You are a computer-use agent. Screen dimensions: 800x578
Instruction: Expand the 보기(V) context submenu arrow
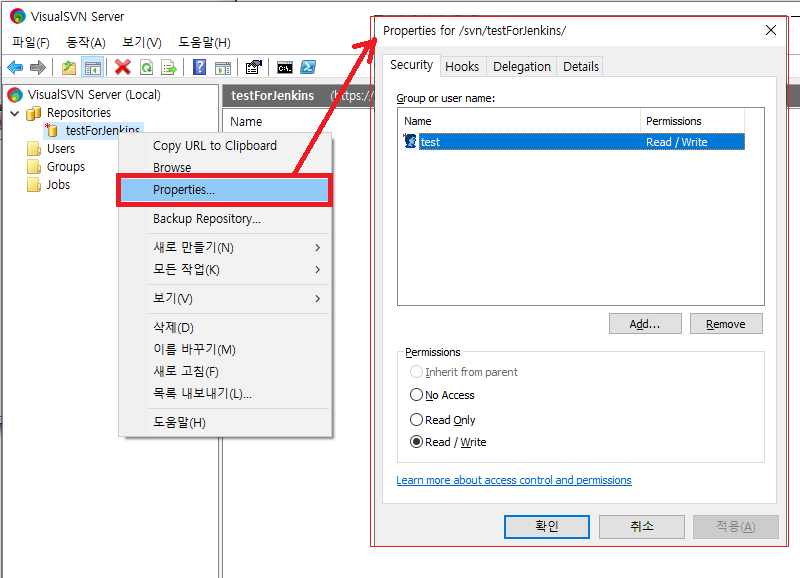317,298
